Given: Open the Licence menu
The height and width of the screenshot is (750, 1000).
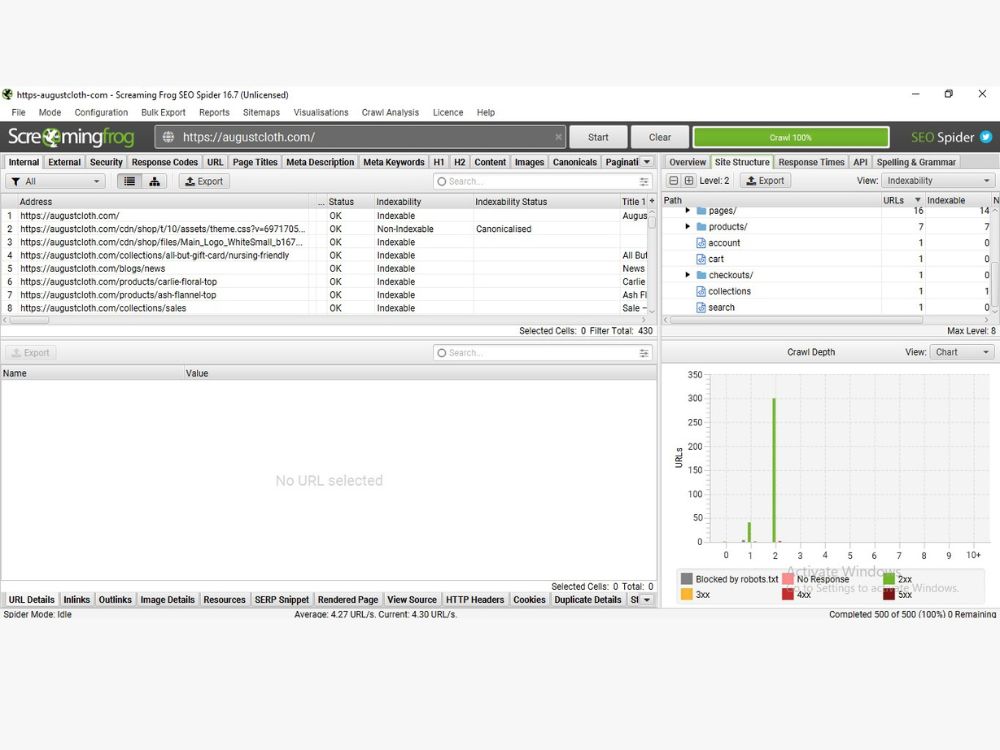Looking at the screenshot, I should (x=448, y=112).
